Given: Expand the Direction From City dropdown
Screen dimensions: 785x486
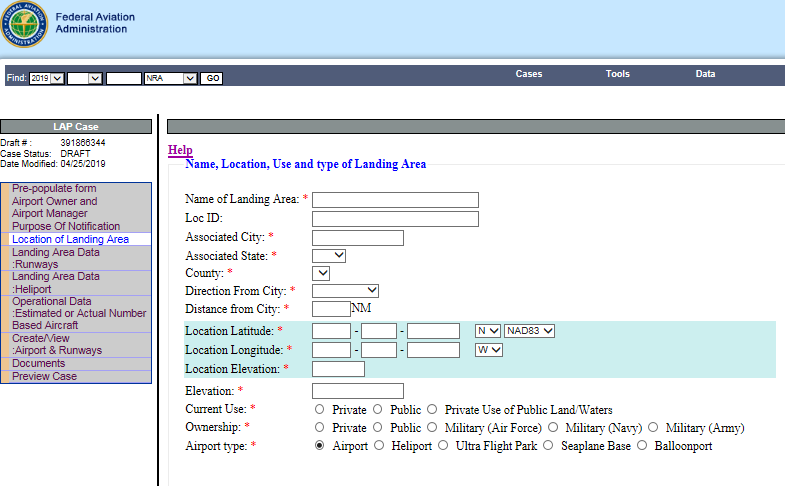Looking at the screenshot, I should [345, 291].
